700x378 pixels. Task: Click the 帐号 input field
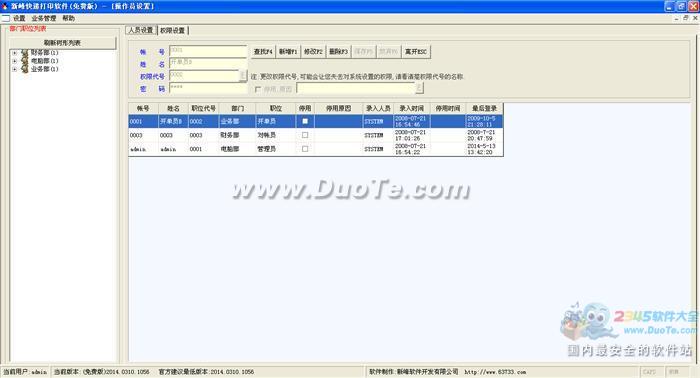[208, 51]
